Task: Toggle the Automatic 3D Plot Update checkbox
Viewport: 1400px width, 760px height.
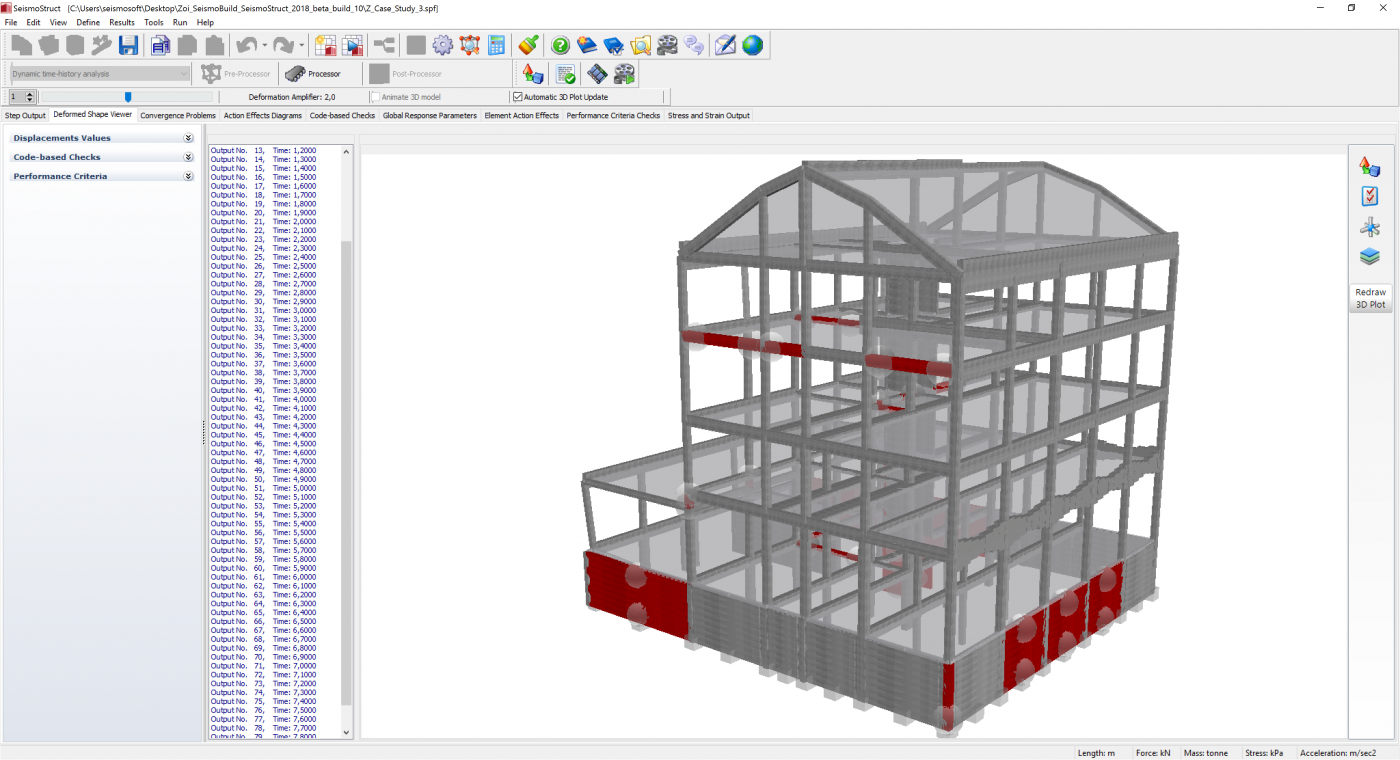Action: point(518,97)
